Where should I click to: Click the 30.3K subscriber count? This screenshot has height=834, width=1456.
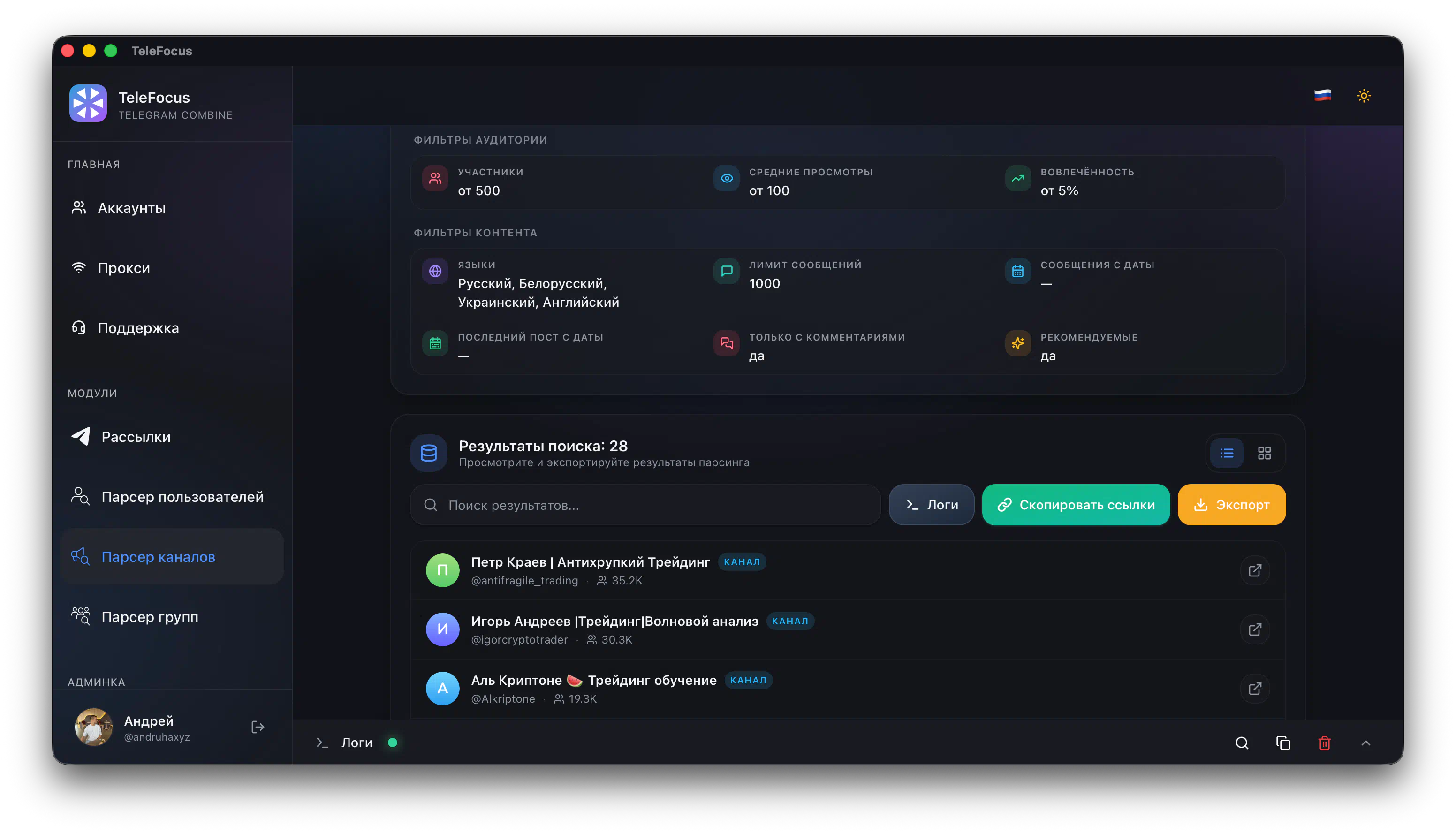click(616, 640)
